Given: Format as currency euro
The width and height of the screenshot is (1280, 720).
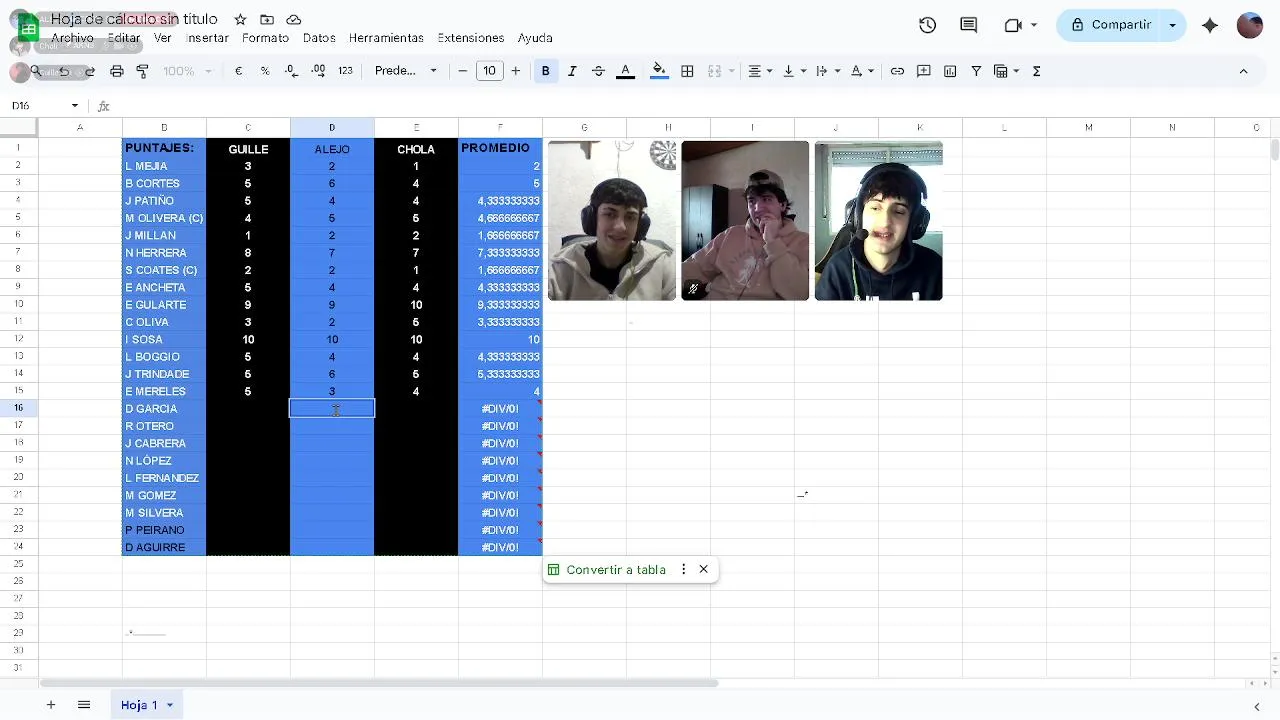Looking at the screenshot, I should pos(238,71).
